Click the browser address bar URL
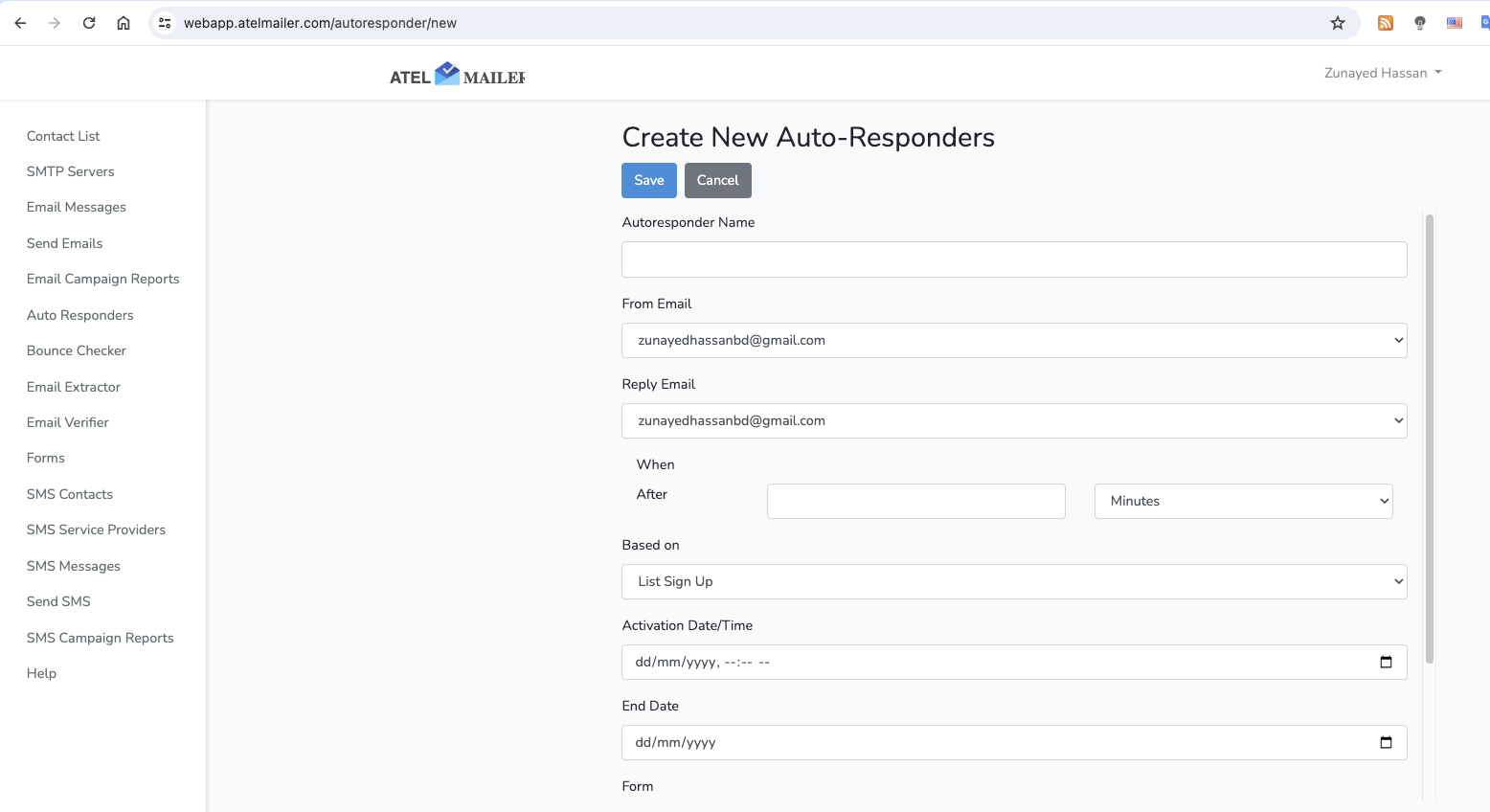Viewport: 1490px width, 812px height. pyautogui.click(x=320, y=23)
